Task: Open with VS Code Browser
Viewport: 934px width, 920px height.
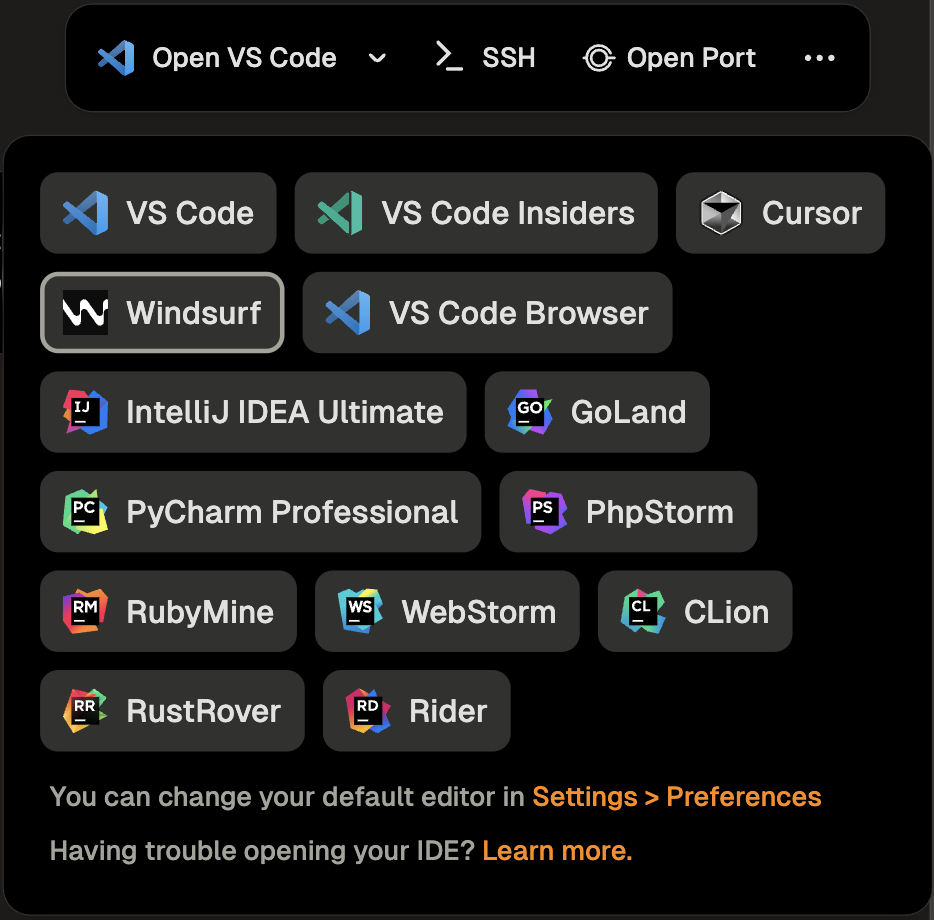Action: pyautogui.click(x=487, y=312)
